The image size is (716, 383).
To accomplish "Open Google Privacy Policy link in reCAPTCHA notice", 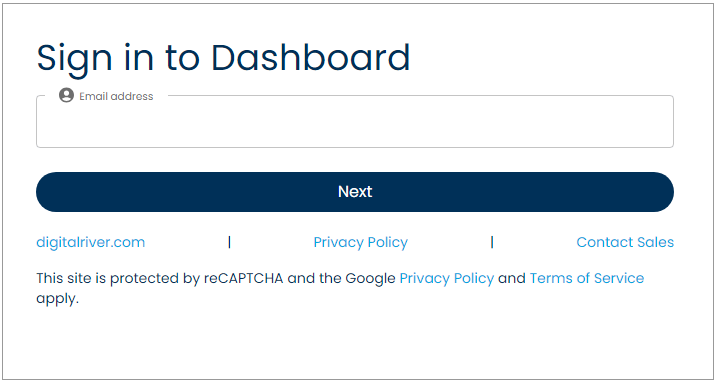I will point(447,278).
